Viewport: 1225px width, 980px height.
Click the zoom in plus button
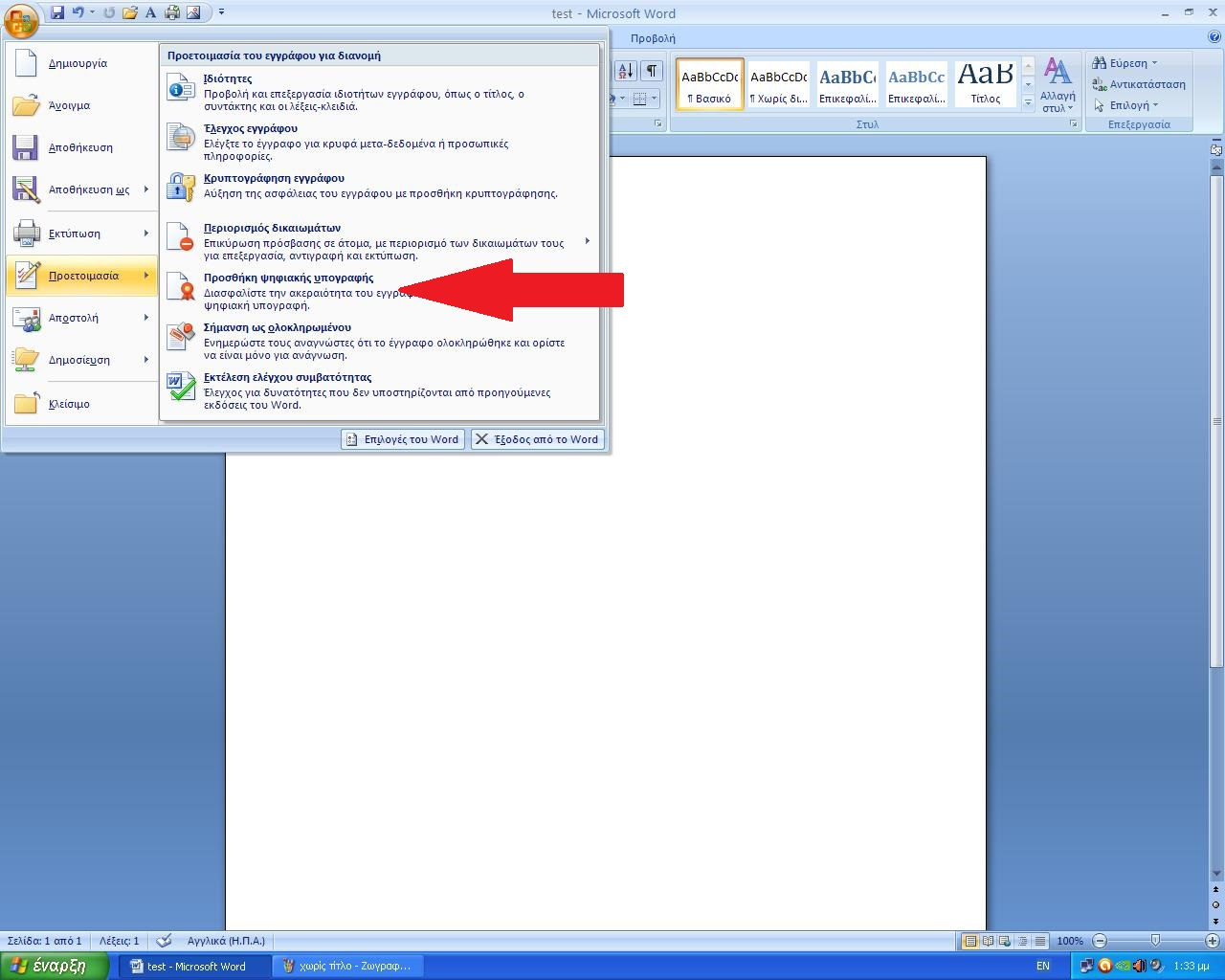click(x=1213, y=941)
